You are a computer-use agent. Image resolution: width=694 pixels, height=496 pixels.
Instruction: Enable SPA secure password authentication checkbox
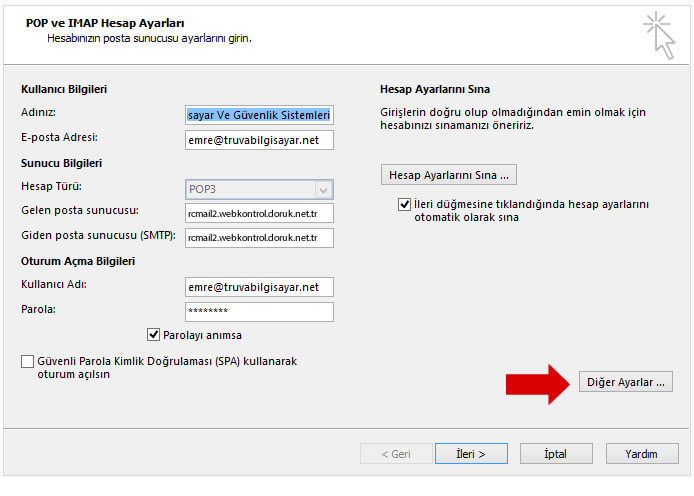click(27, 361)
